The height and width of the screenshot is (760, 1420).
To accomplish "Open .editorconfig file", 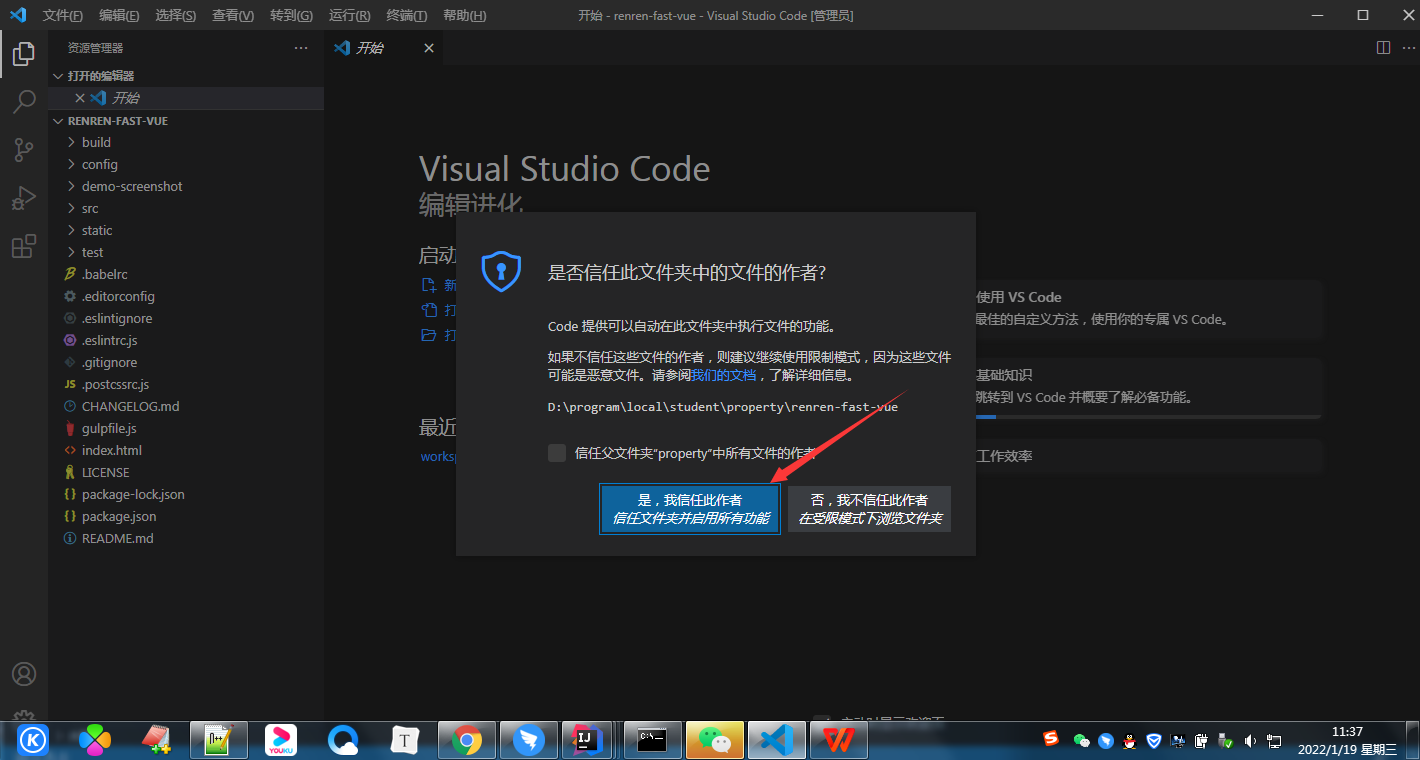I will tap(186, 296).
